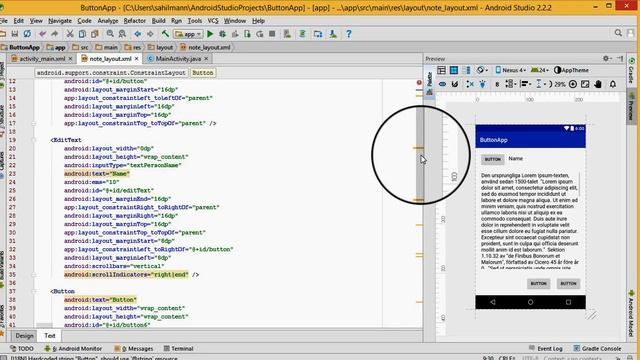Click the AppTheme theme button
The height and width of the screenshot is (360, 640).
pyautogui.click(x=571, y=70)
